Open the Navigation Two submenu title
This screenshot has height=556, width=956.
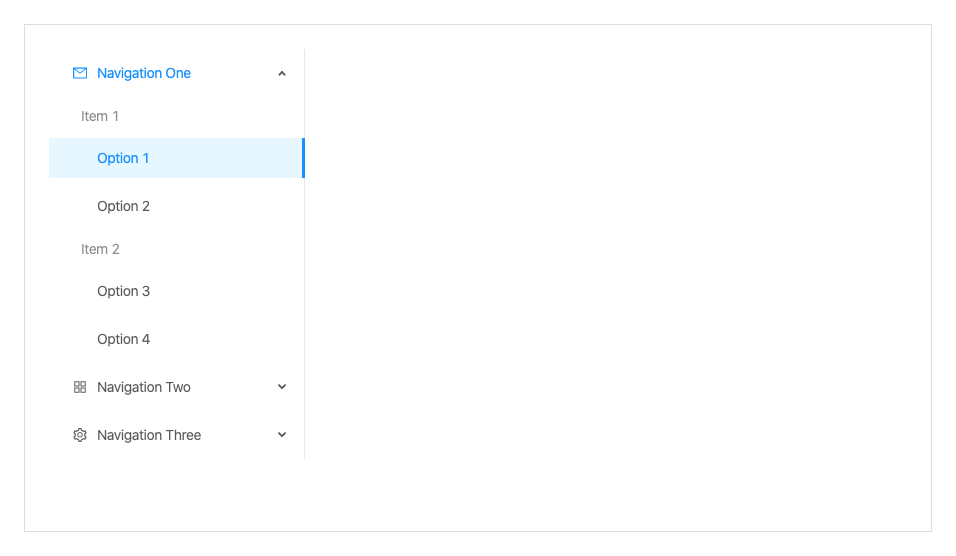click(176, 387)
